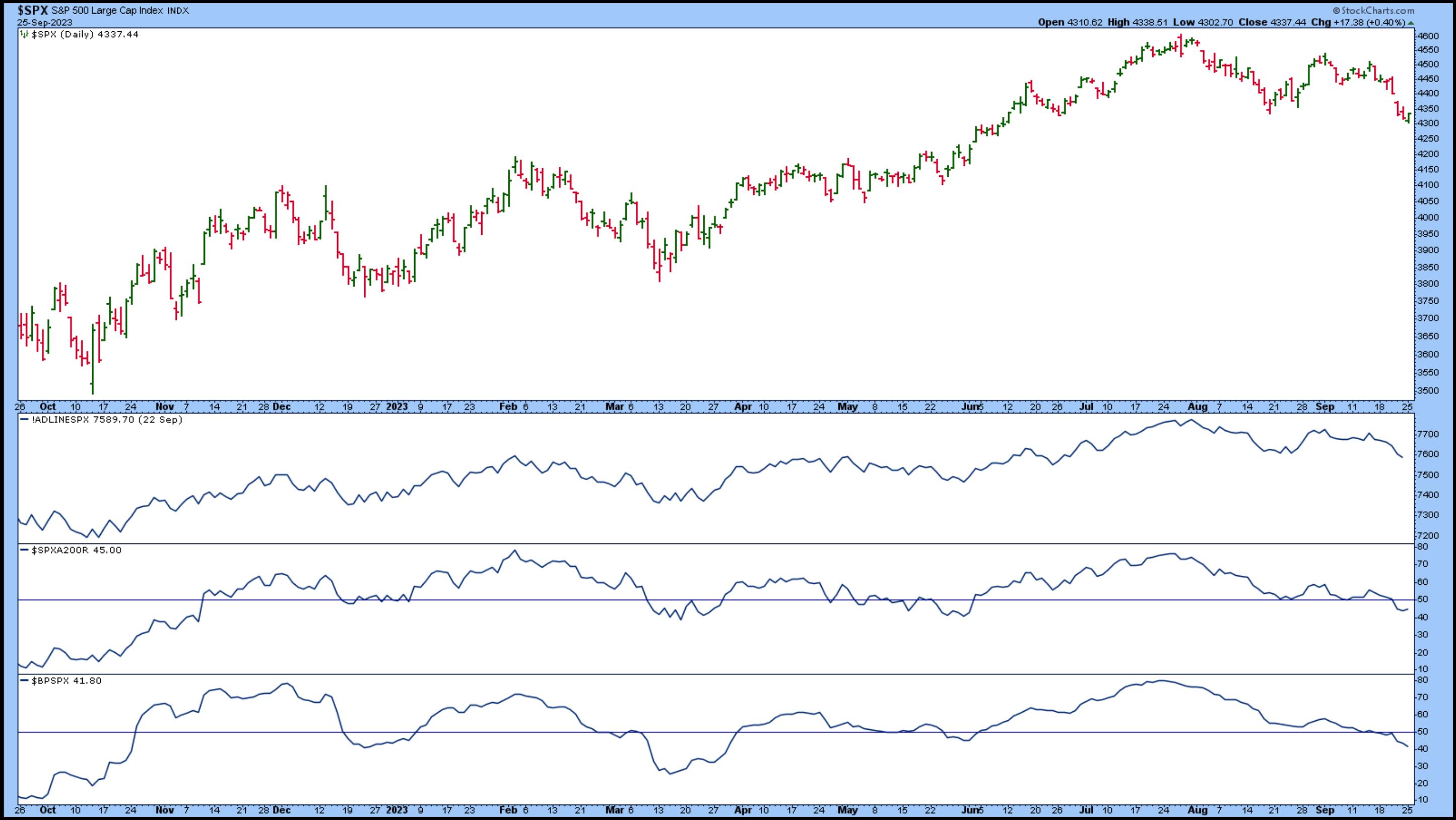Click the $BPSPX legend line marker
Screen dimensions: 1456x820
[24, 681]
